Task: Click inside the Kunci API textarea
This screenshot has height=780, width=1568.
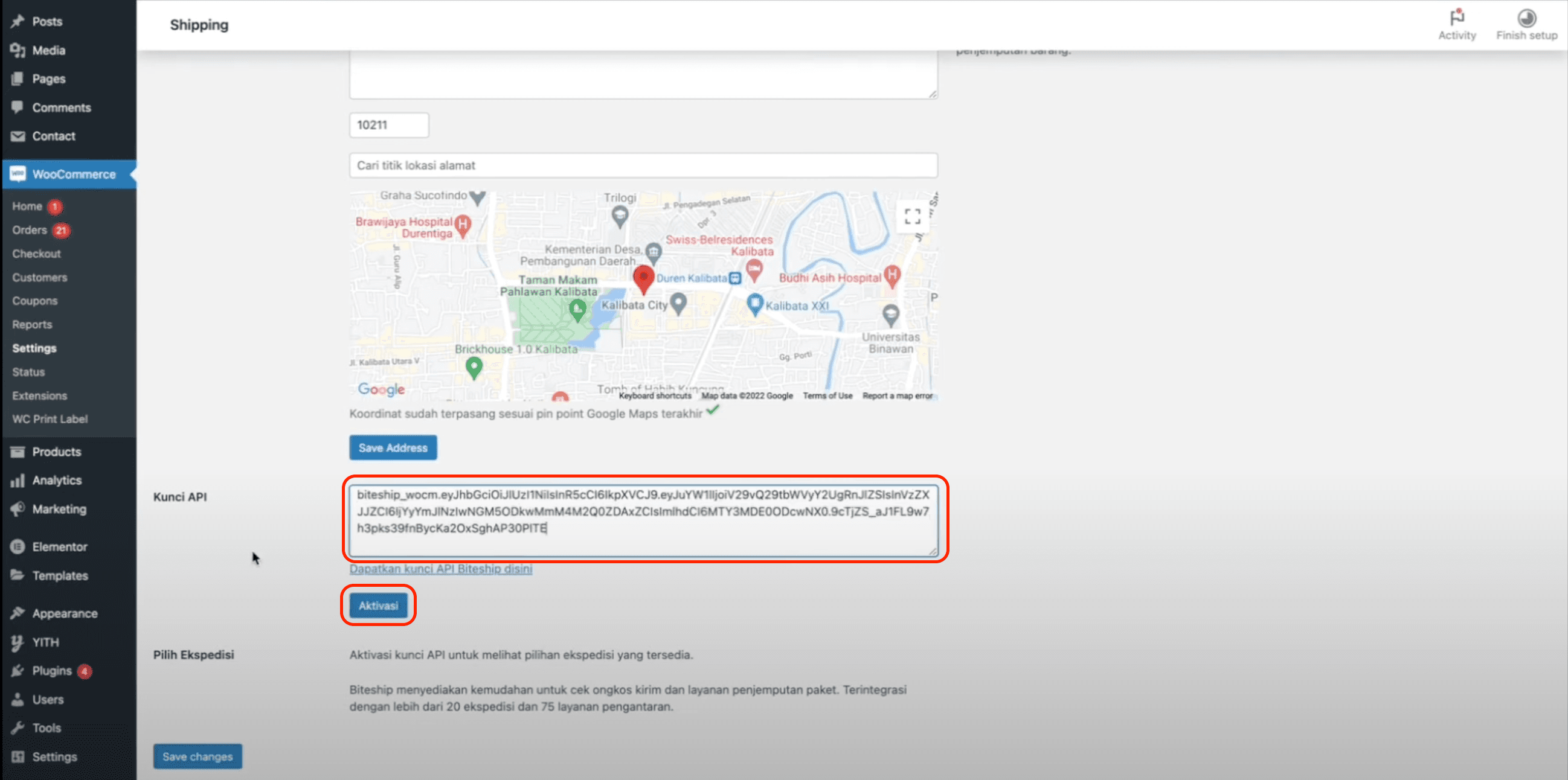Action: (x=643, y=520)
